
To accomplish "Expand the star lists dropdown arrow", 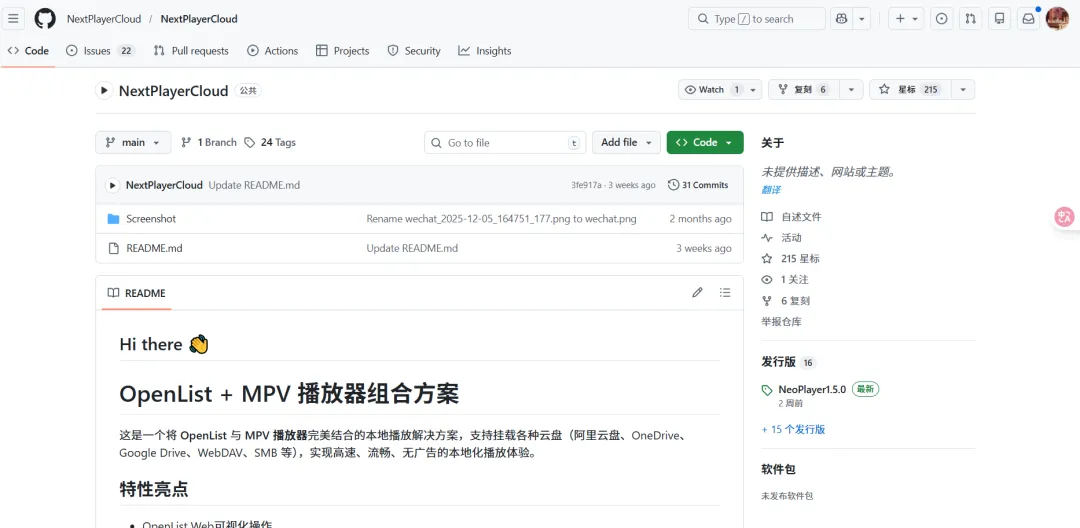I will click(x=963, y=89).
